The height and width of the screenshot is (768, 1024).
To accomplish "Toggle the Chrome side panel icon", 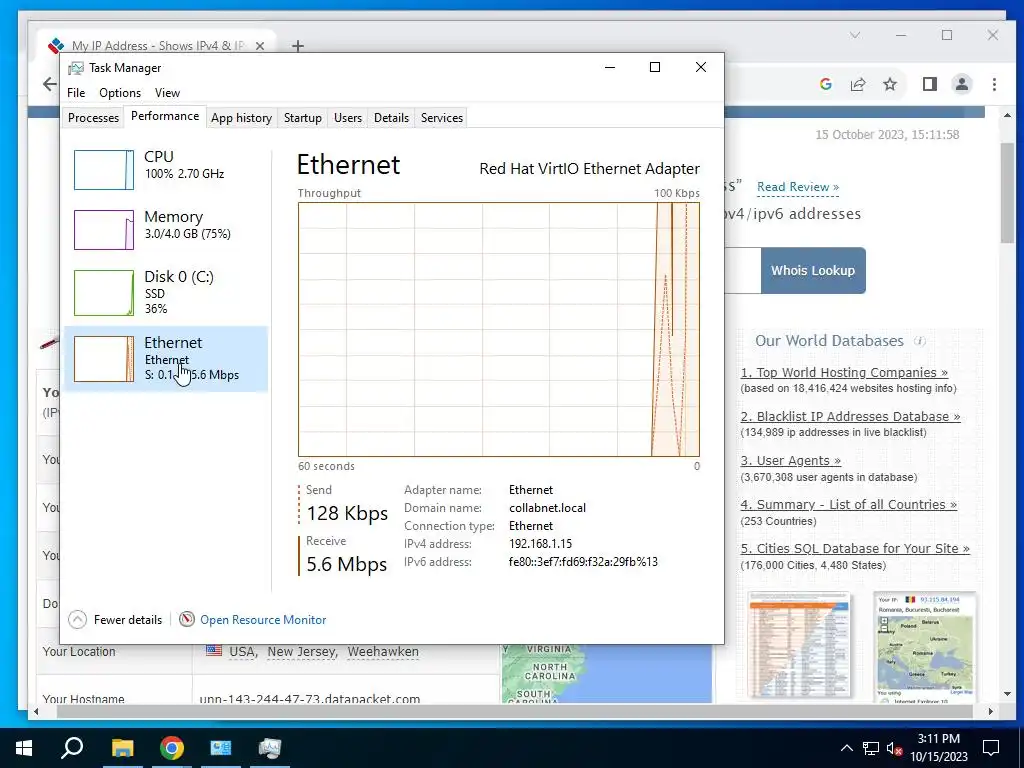I will (x=930, y=84).
